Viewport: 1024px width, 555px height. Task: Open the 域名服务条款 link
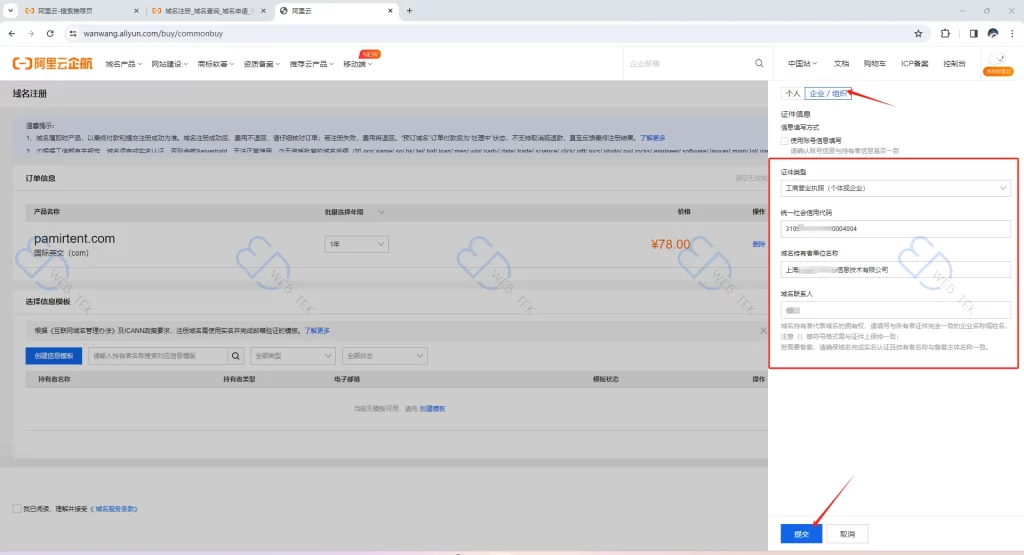115,509
